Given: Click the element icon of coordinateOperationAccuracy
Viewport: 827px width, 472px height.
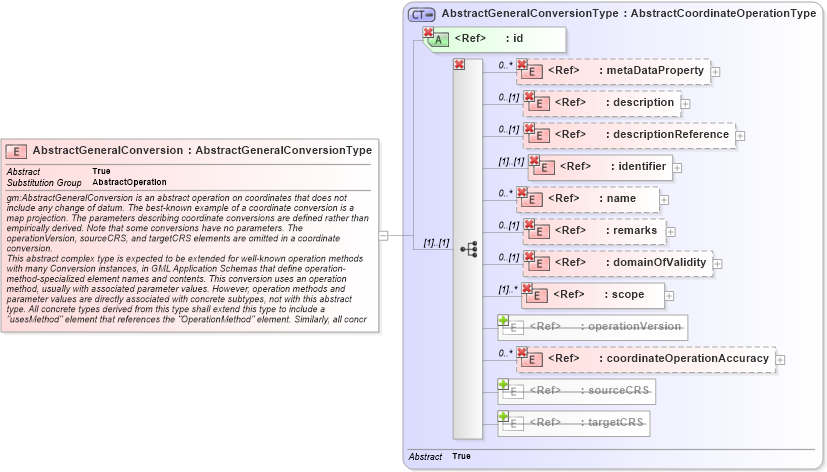Looking at the screenshot, I should click(532, 360).
